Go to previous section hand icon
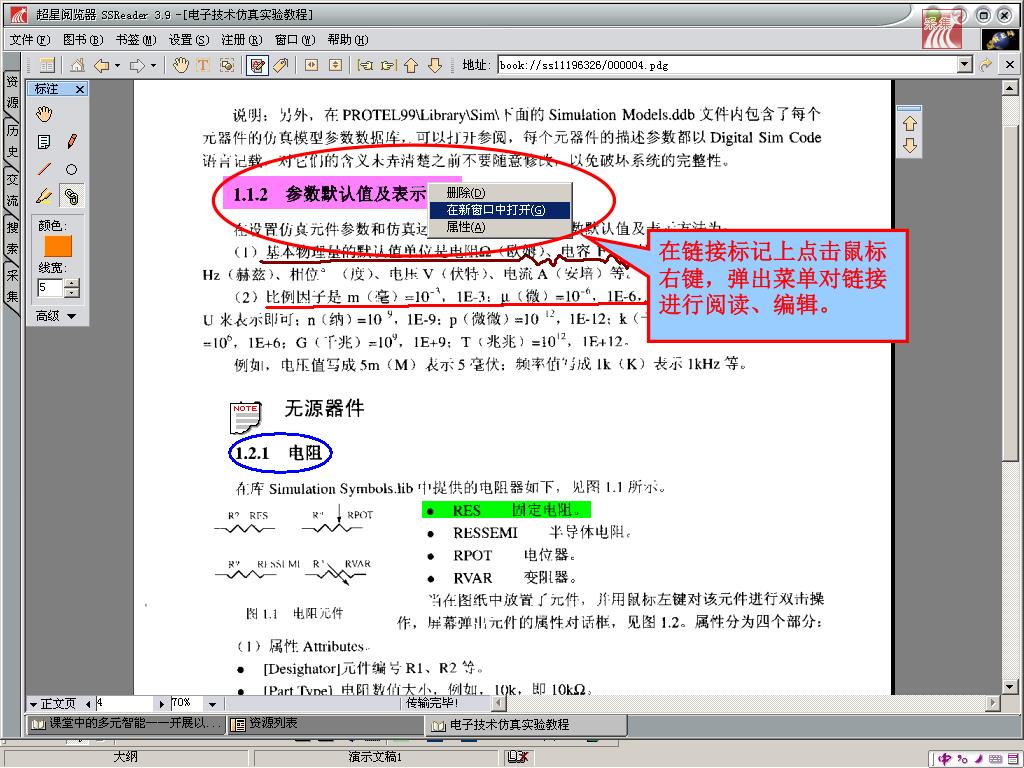Image resolution: width=1024 pixels, height=768 pixels. (x=365, y=65)
